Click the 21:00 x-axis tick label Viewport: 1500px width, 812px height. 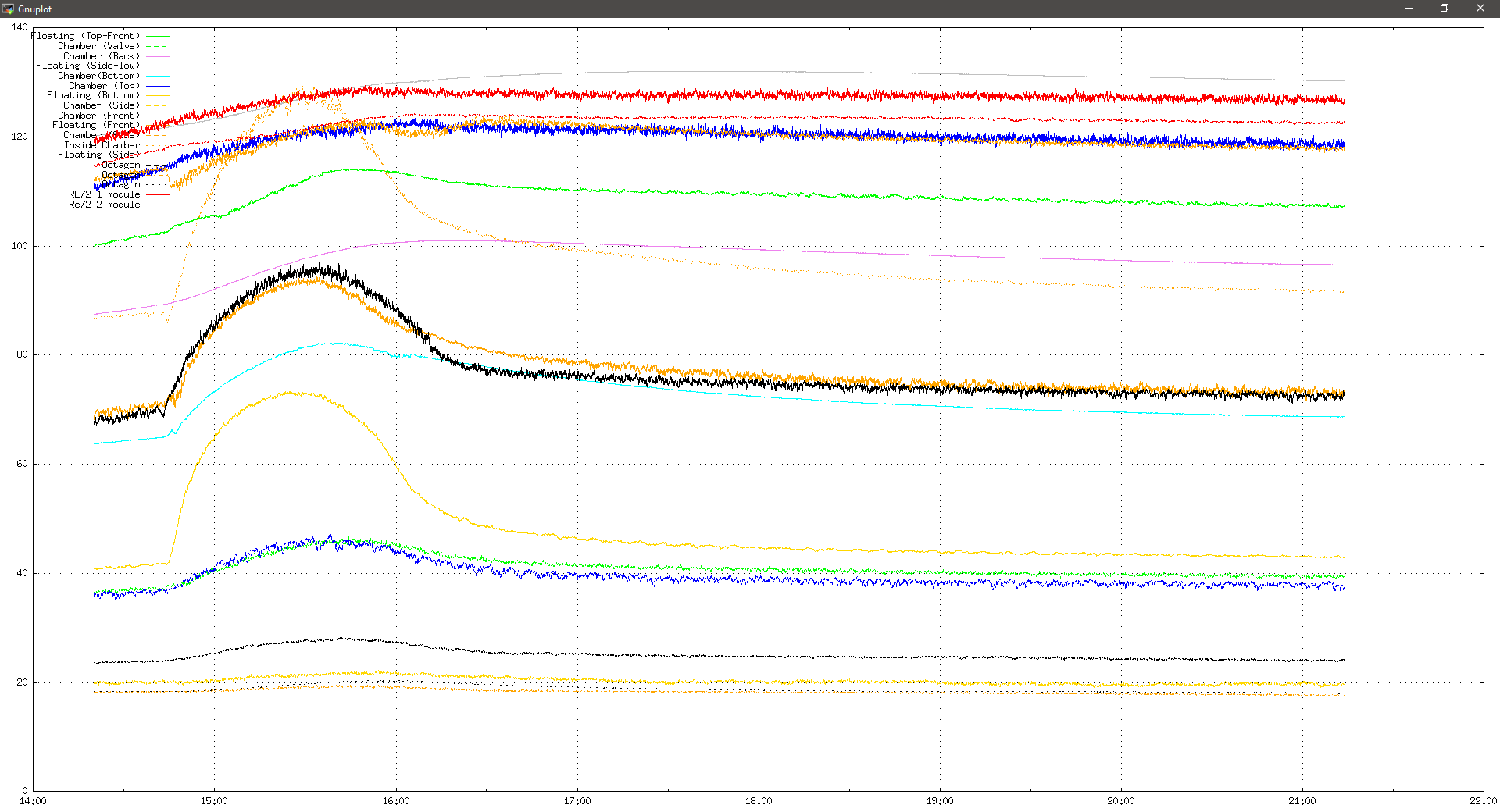click(1302, 801)
